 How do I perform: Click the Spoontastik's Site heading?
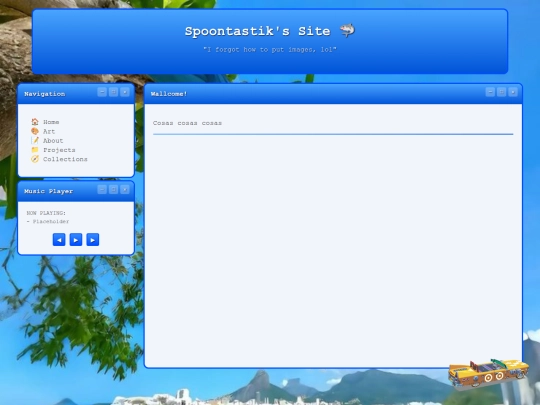258,31
